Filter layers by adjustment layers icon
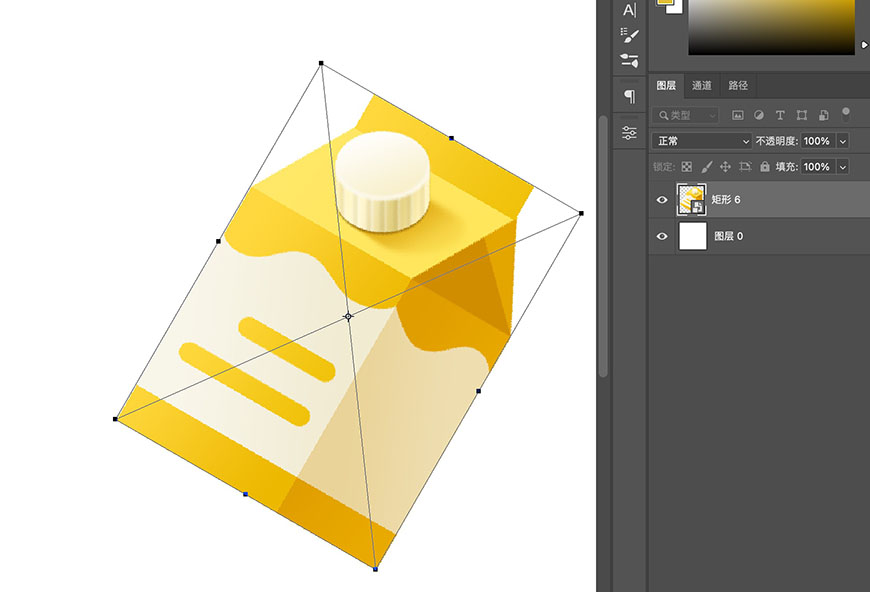 click(758, 115)
